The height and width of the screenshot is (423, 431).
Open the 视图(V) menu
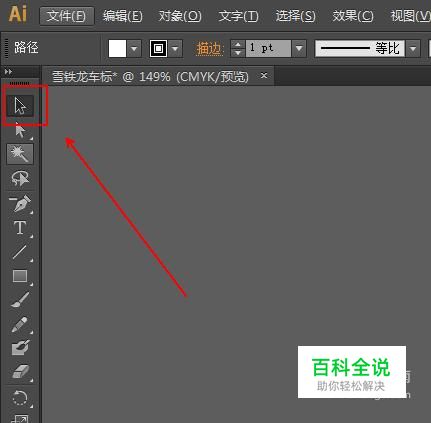(411, 16)
